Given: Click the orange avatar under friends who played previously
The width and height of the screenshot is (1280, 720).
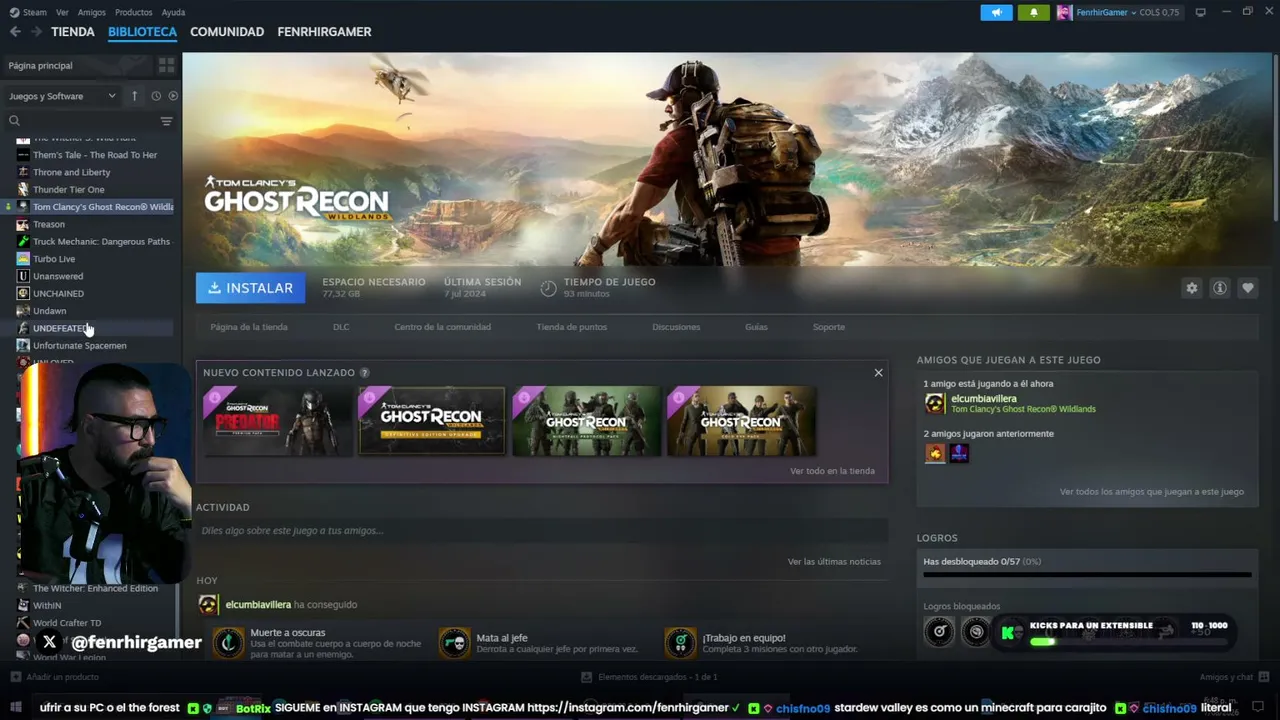Looking at the screenshot, I should 935,453.
